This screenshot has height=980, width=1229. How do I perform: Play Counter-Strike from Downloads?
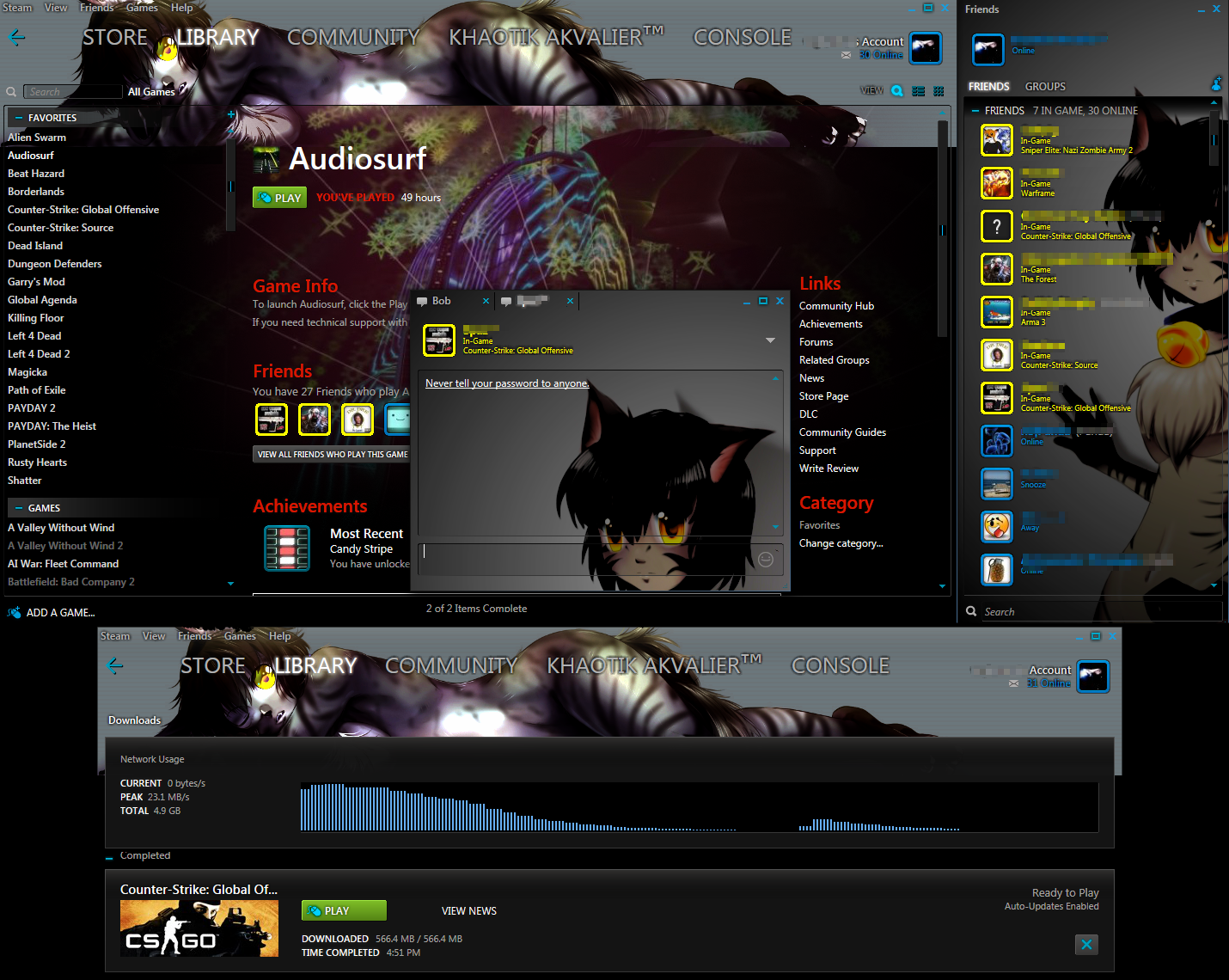(x=344, y=910)
